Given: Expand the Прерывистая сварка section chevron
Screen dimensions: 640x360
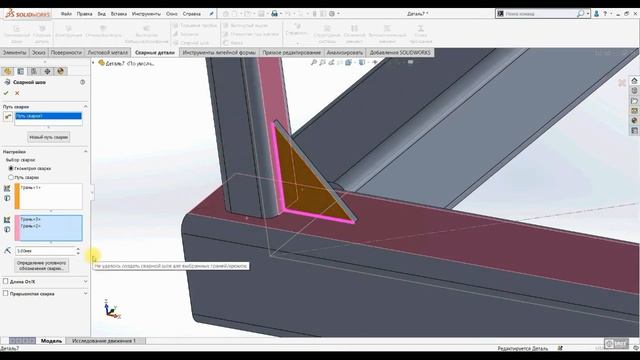Looking at the screenshot, I should click(x=85, y=293).
